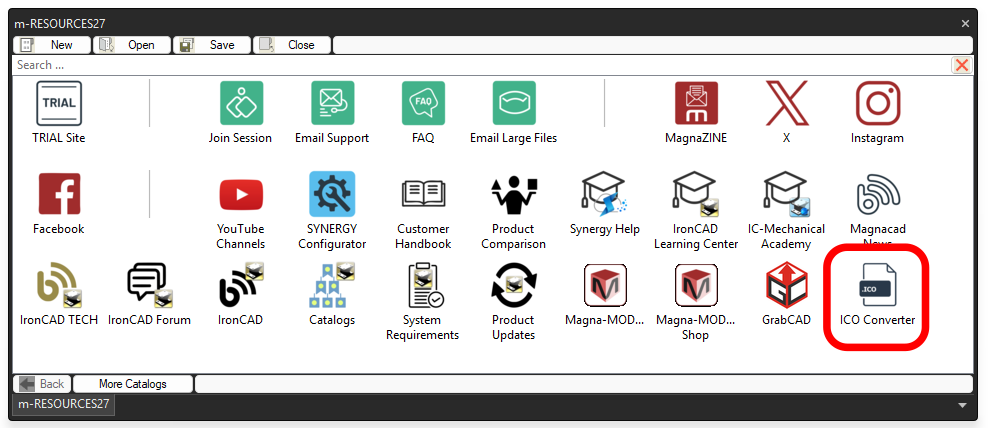Open the Facebook icon
The image size is (988, 428).
59,194
